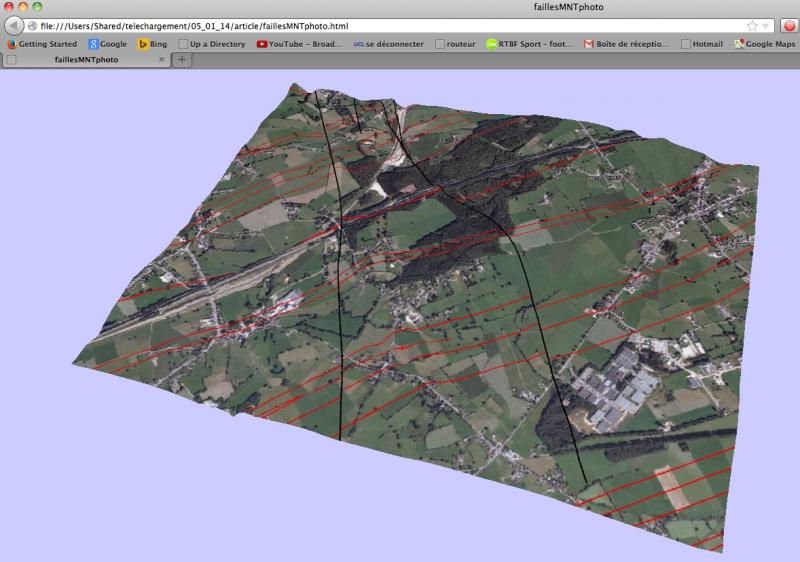Select the faillesMNTphoto tab
Image resolution: width=800 pixels, height=562 pixels.
pyautogui.click(x=85, y=60)
